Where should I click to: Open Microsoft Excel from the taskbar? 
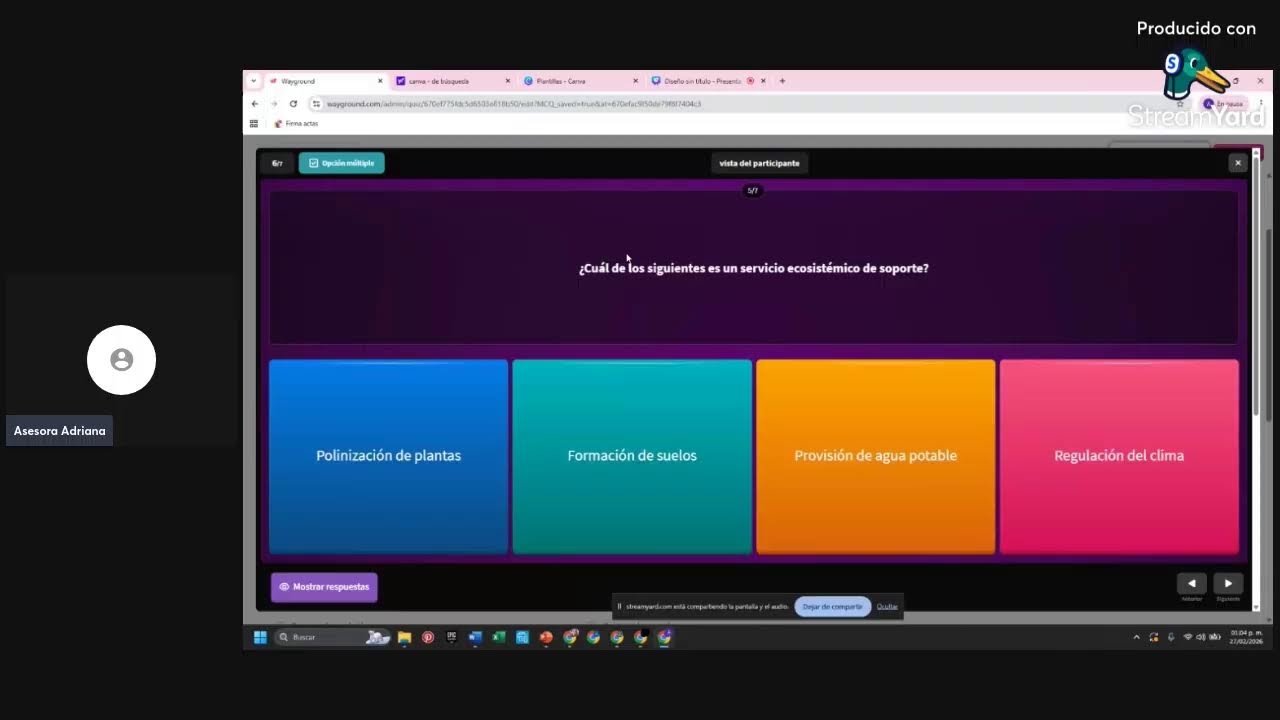click(498, 637)
